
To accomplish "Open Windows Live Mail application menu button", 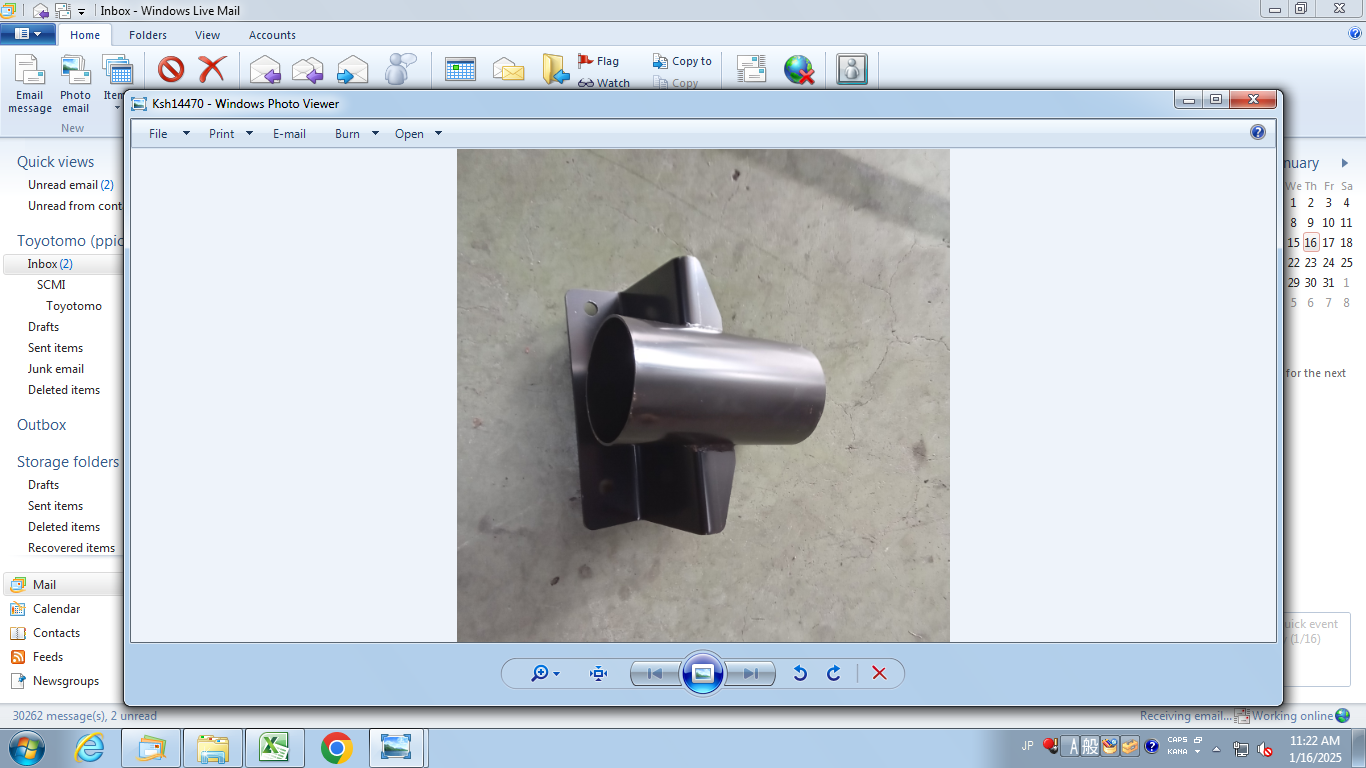I will (28, 34).
